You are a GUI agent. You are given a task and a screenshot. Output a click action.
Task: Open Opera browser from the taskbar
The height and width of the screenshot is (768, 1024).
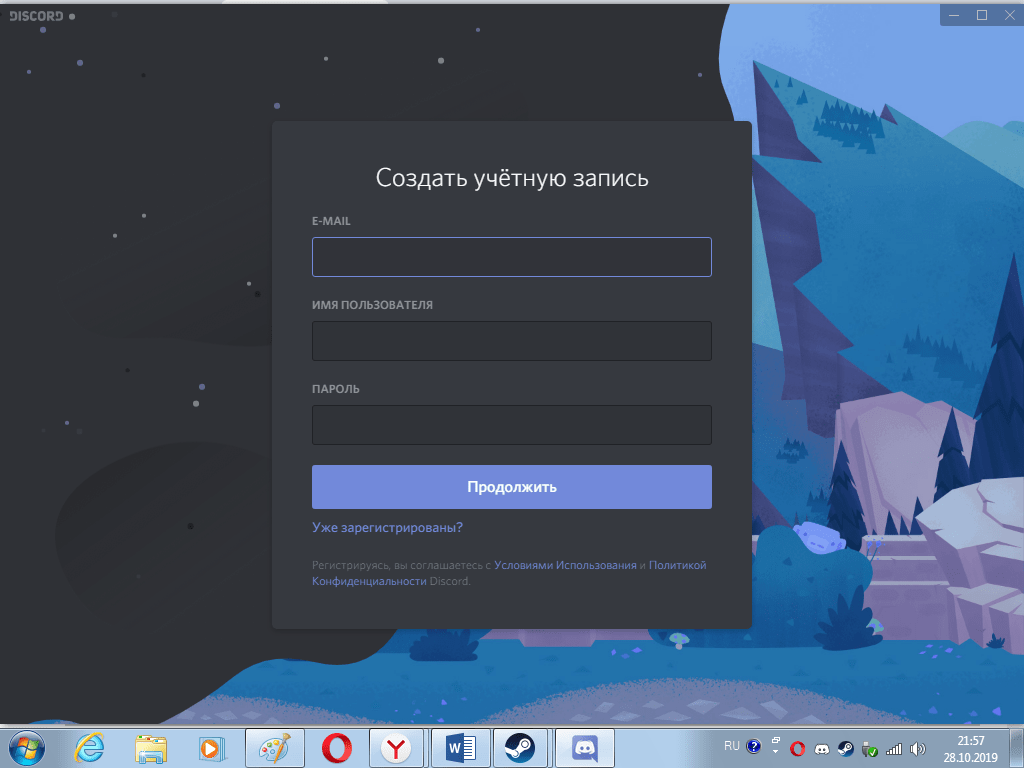(335, 747)
